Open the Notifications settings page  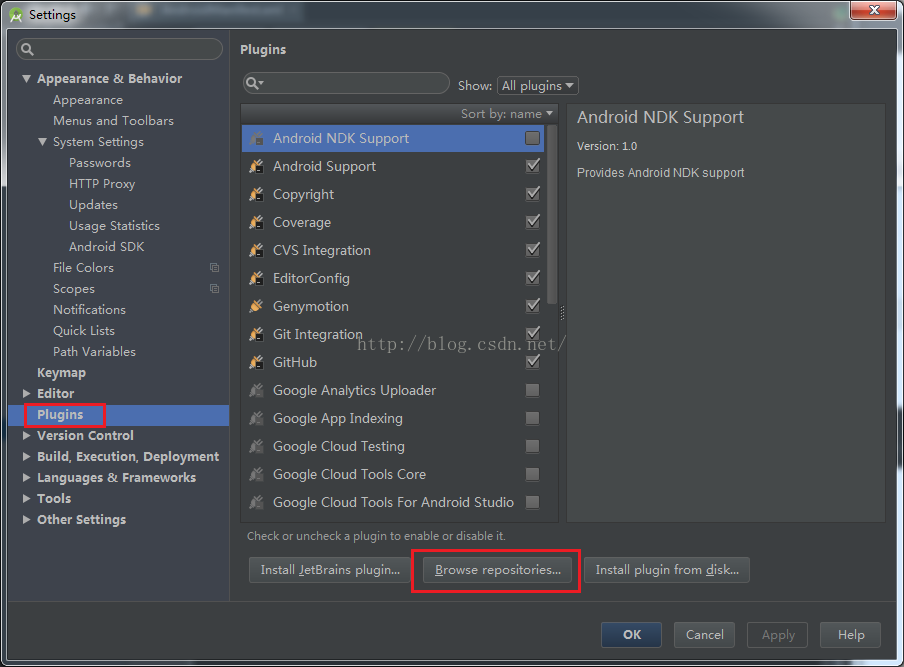[89, 310]
